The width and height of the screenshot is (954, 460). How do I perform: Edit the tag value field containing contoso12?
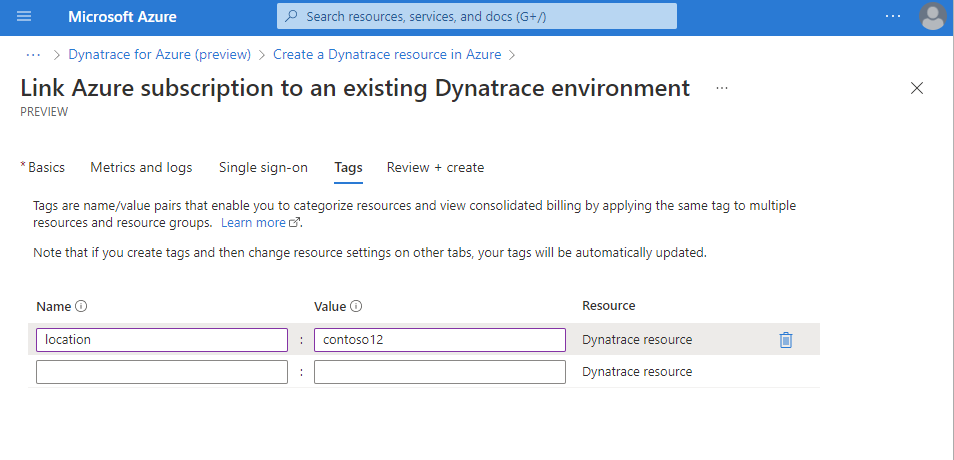pos(440,340)
